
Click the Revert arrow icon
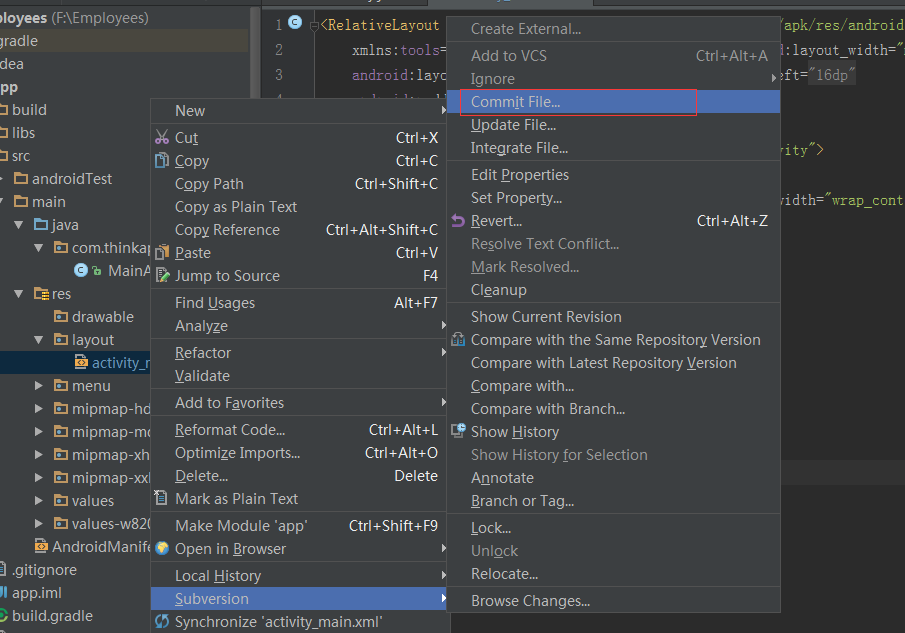pyautogui.click(x=458, y=221)
